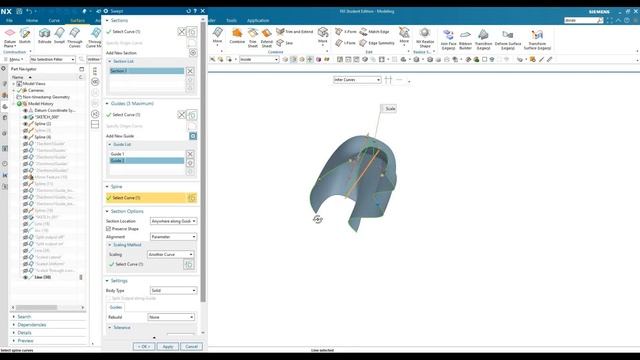Select the I-Form tool
This screenshot has width=640, height=360.
coord(345,42)
